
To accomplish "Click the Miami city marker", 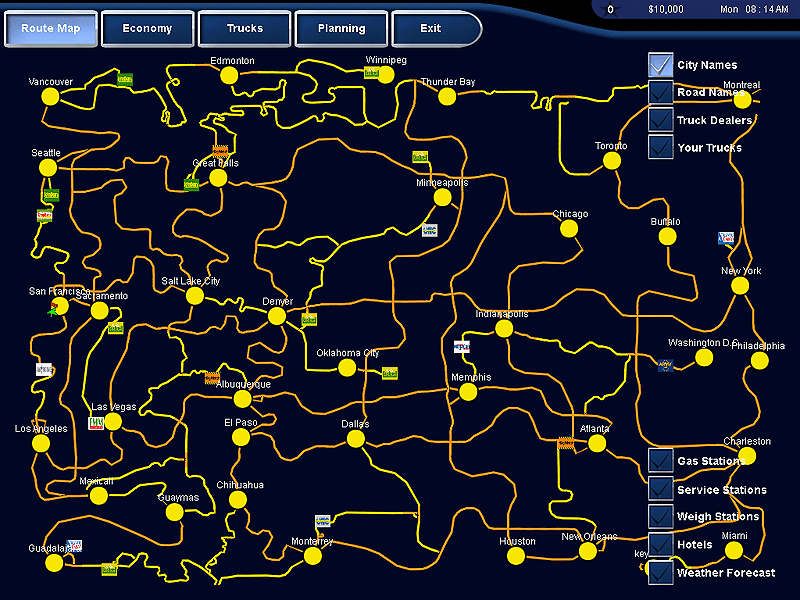I will coord(732,551).
